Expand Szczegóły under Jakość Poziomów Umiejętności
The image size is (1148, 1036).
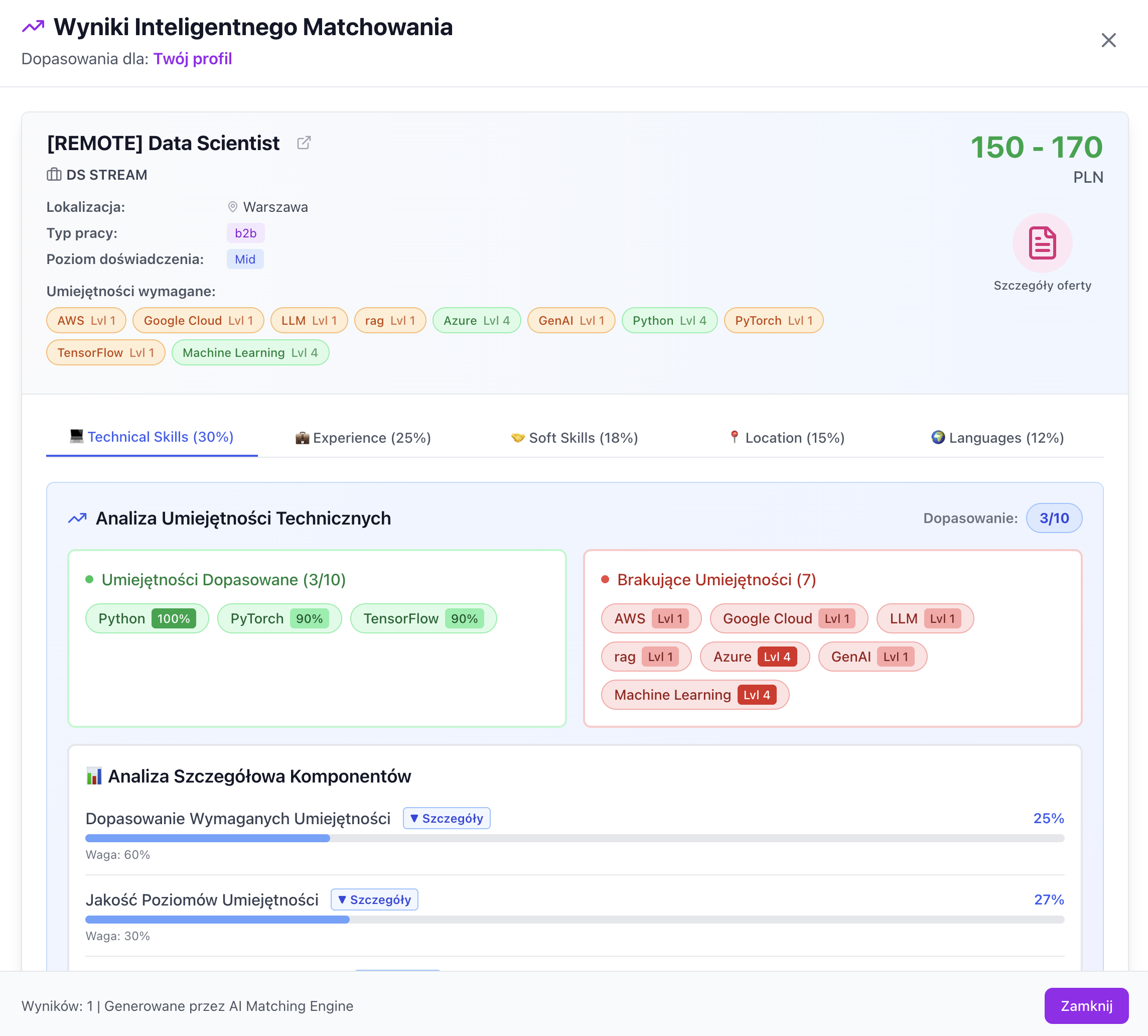click(374, 899)
